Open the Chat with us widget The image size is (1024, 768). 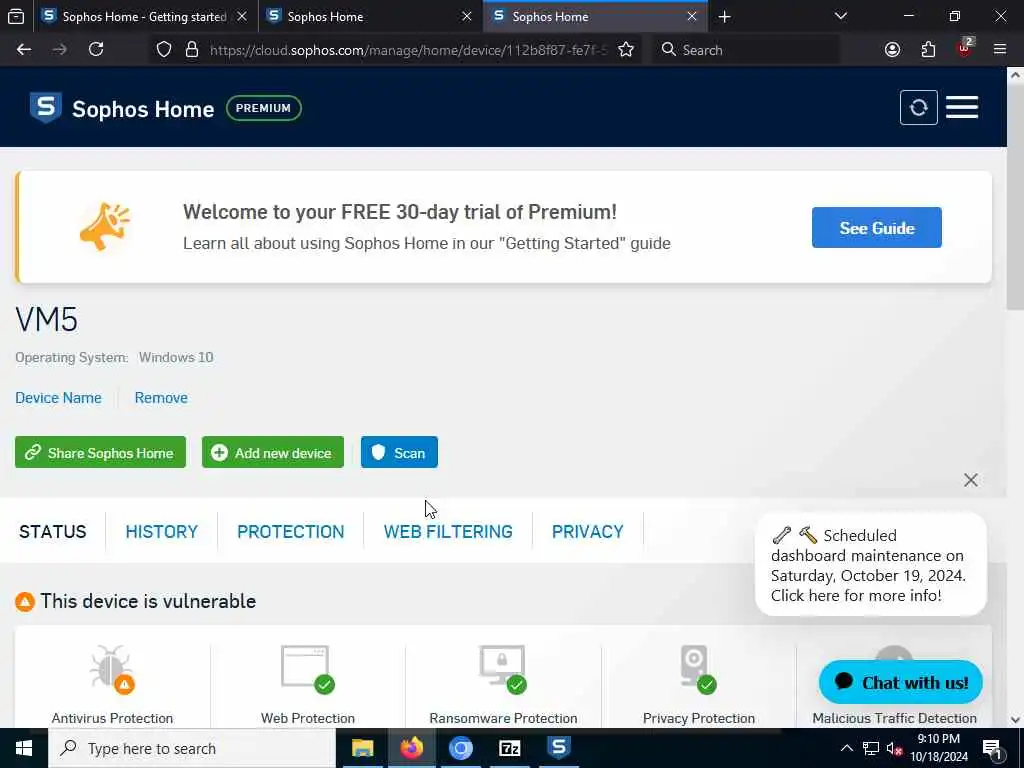[901, 682]
